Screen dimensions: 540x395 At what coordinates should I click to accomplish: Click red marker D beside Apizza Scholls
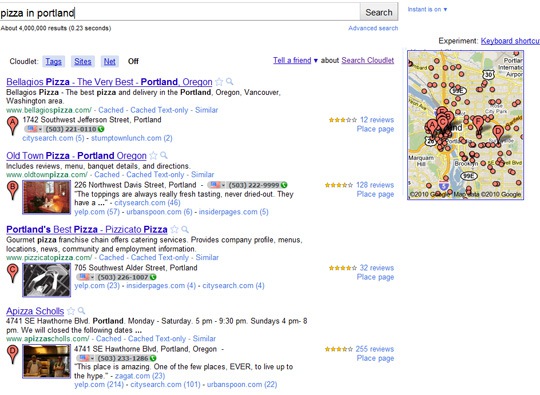point(13,355)
